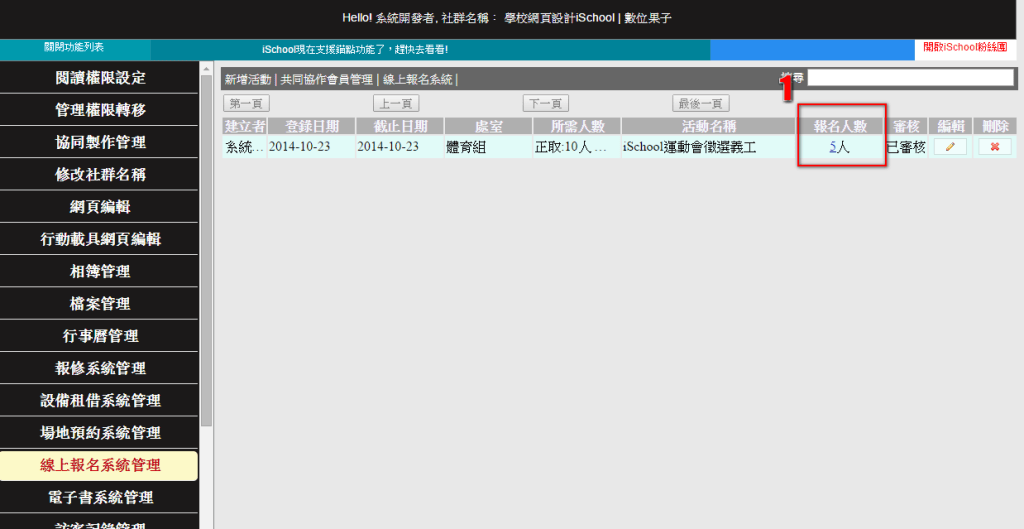This screenshot has width=1024, height=529.
Task: Click the pencil edit icon for iSchool運動會徵選義工
Action: click(x=950, y=147)
